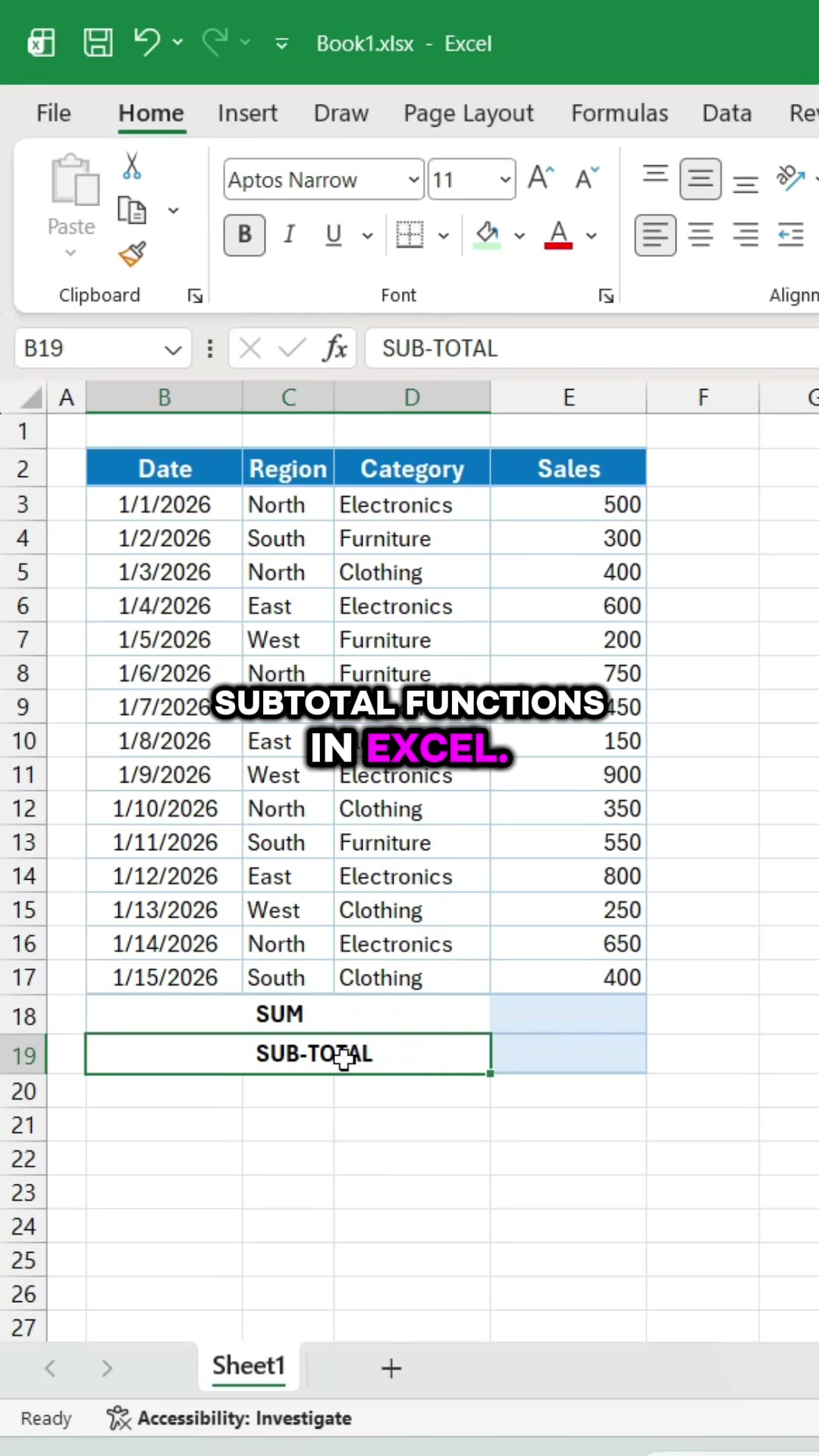Open the Sheet1 tab

(249, 1367)
